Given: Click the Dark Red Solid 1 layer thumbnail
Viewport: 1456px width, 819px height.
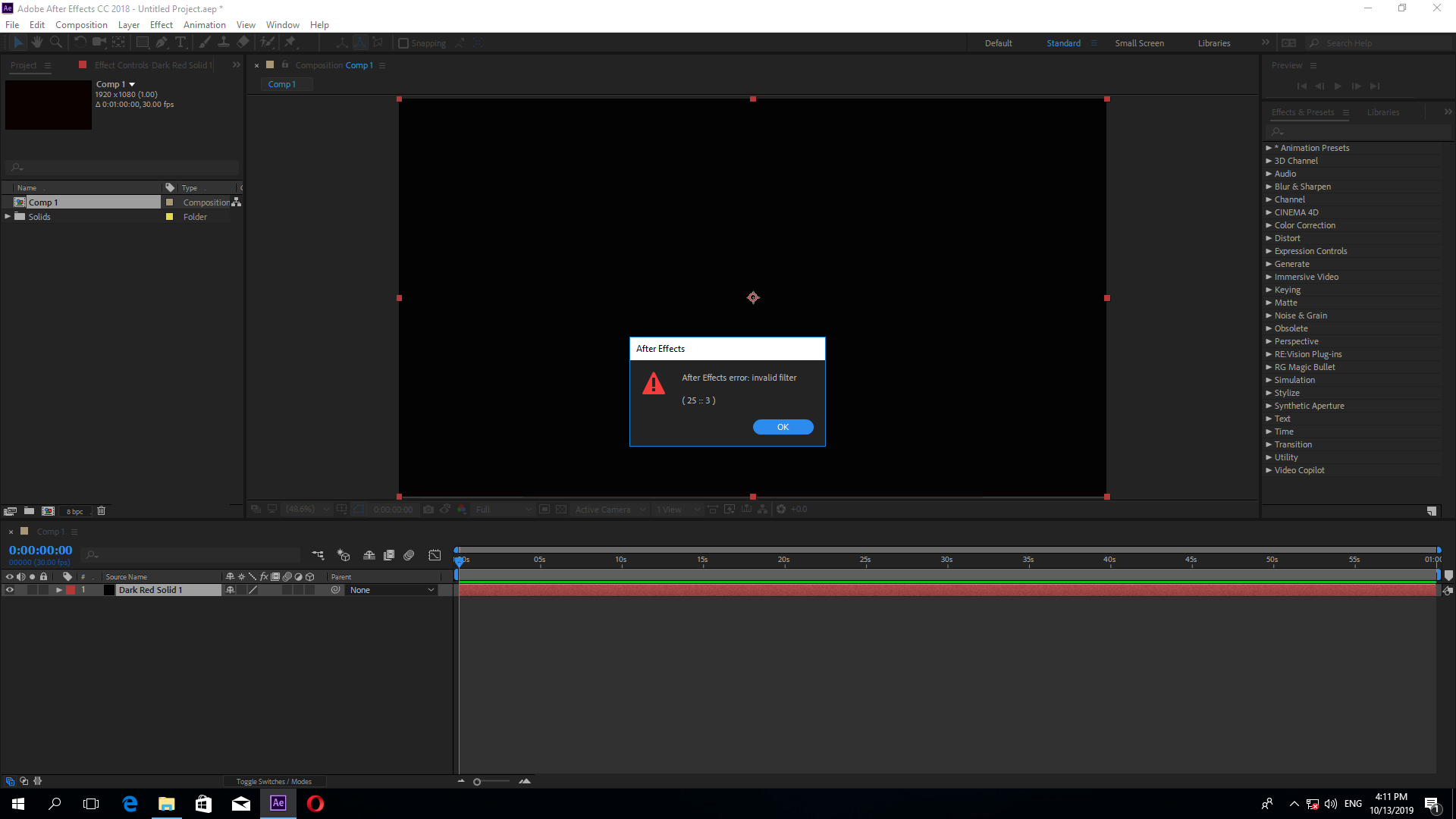Looking at the screenshot, I should pos(108,590).
